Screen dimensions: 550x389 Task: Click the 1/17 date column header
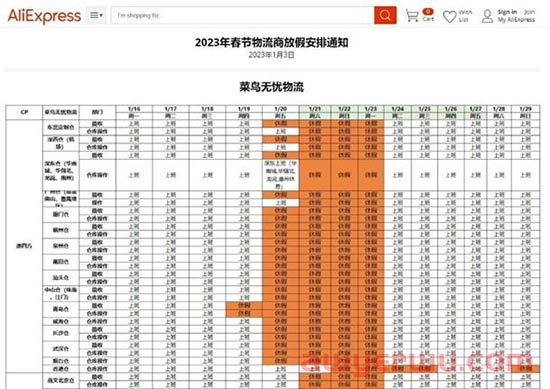(170, 109)
